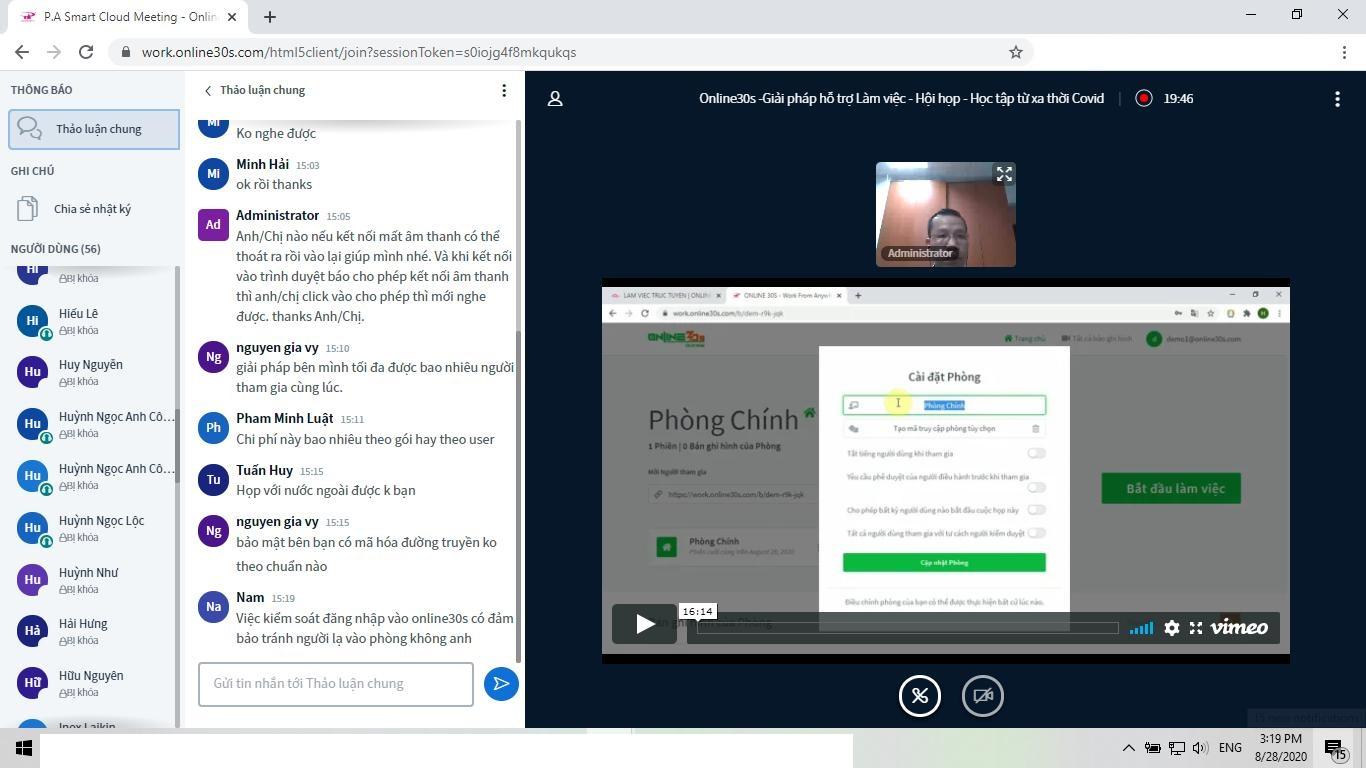Screen dimensions: 1366x768
Task: Select user Huỳnh Ngọc Lộc
Action: point(95,528)
